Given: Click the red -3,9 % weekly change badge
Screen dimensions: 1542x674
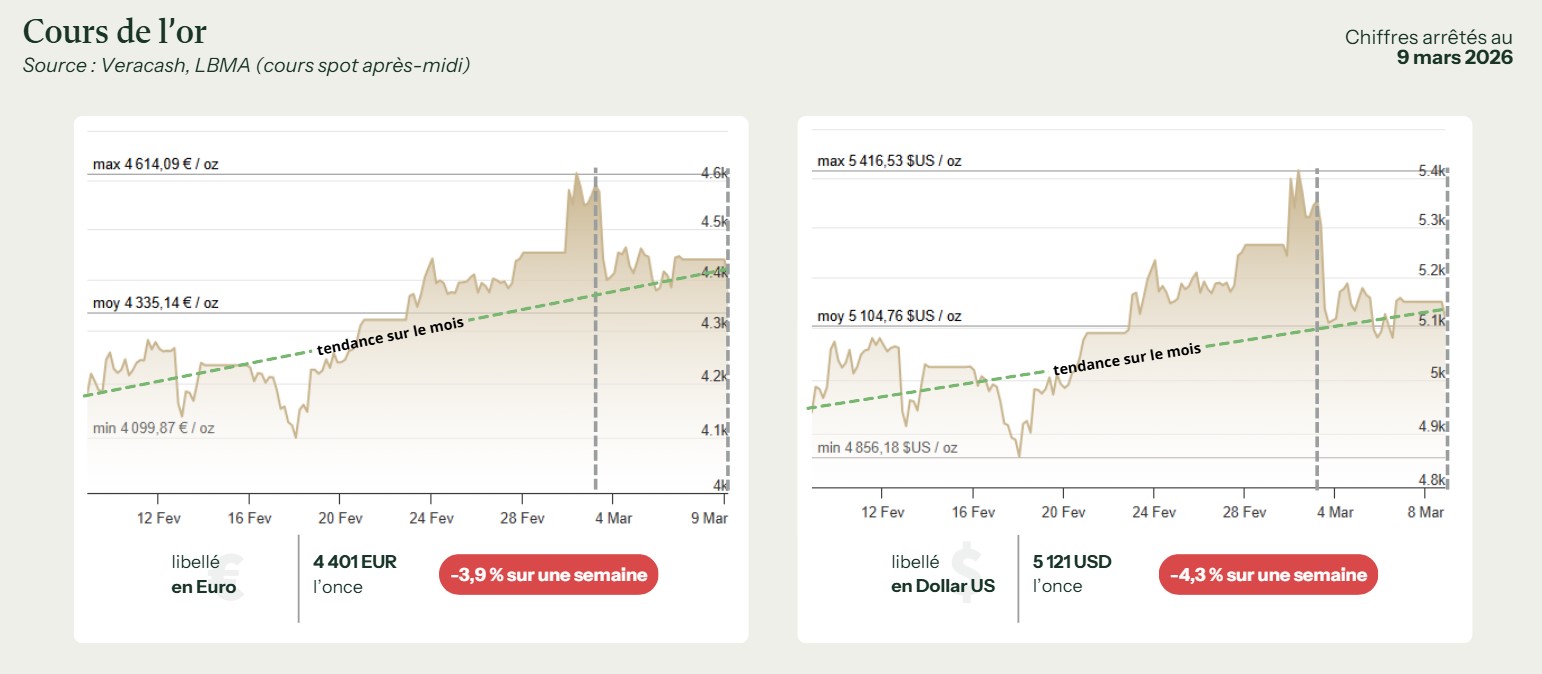Looking at the screenshot, I should (548, 575).
